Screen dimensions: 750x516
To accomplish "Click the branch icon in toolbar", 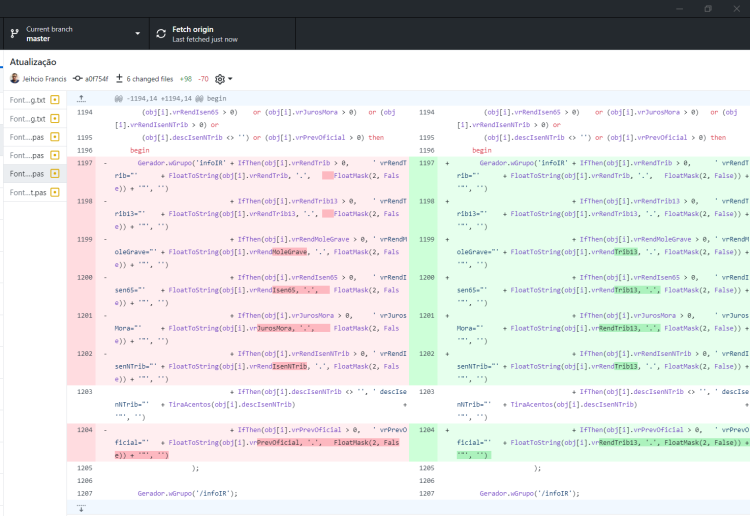I will [x=15, y=34].
